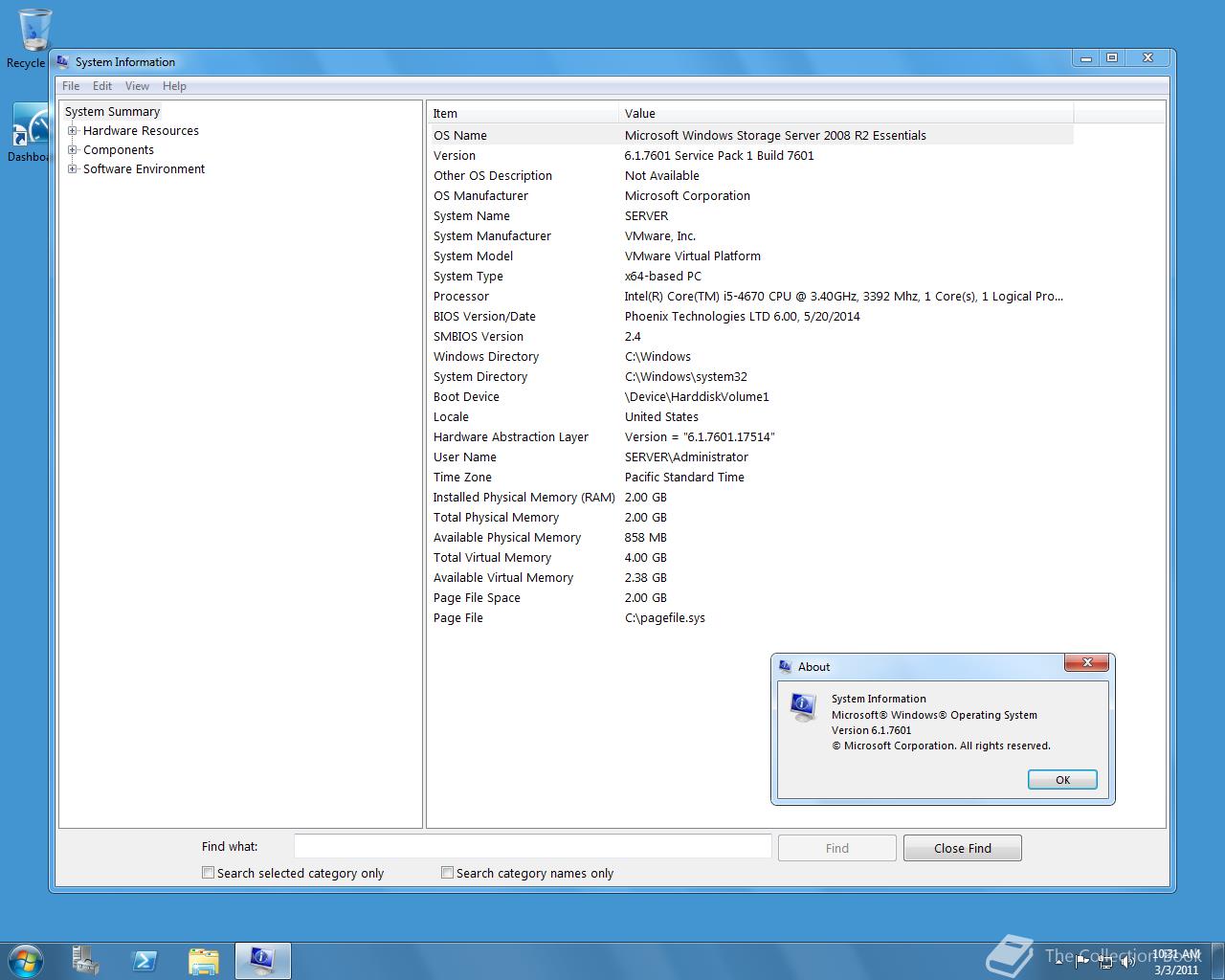Select System Summary in the tree
1225x980 pixels.
click(112, 112)
